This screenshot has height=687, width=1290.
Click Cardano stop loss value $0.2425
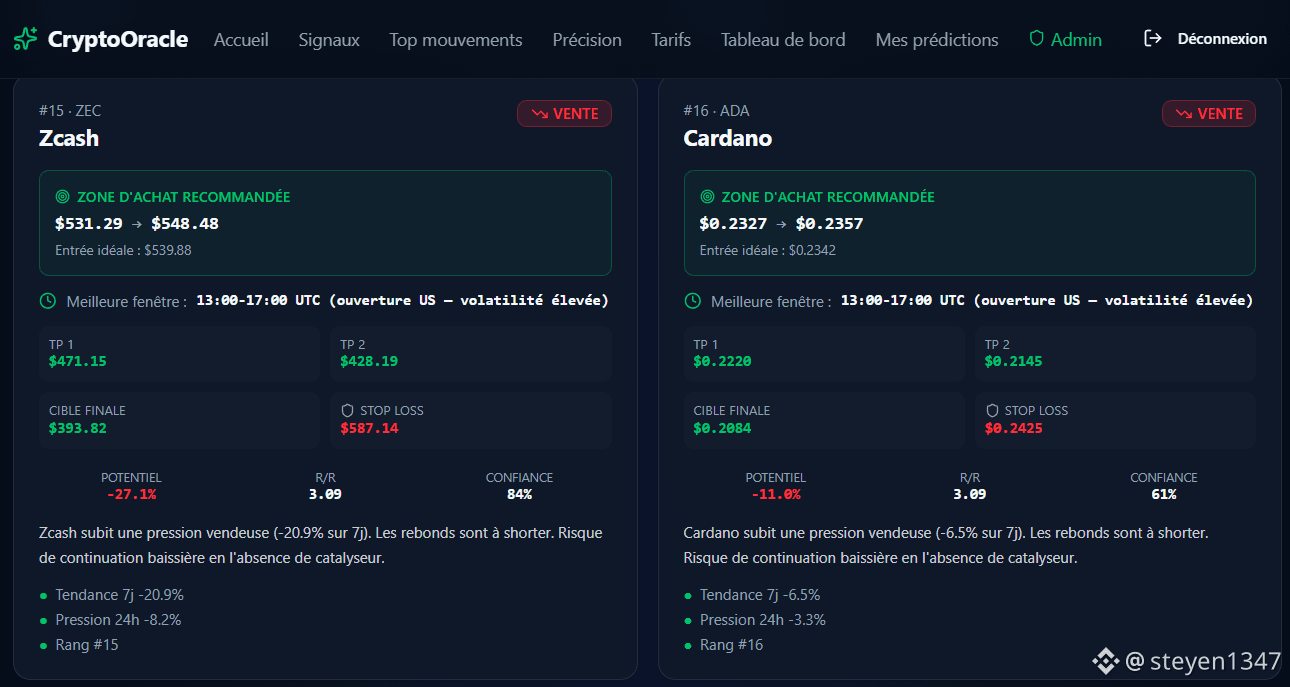(x=1014, y=428)
